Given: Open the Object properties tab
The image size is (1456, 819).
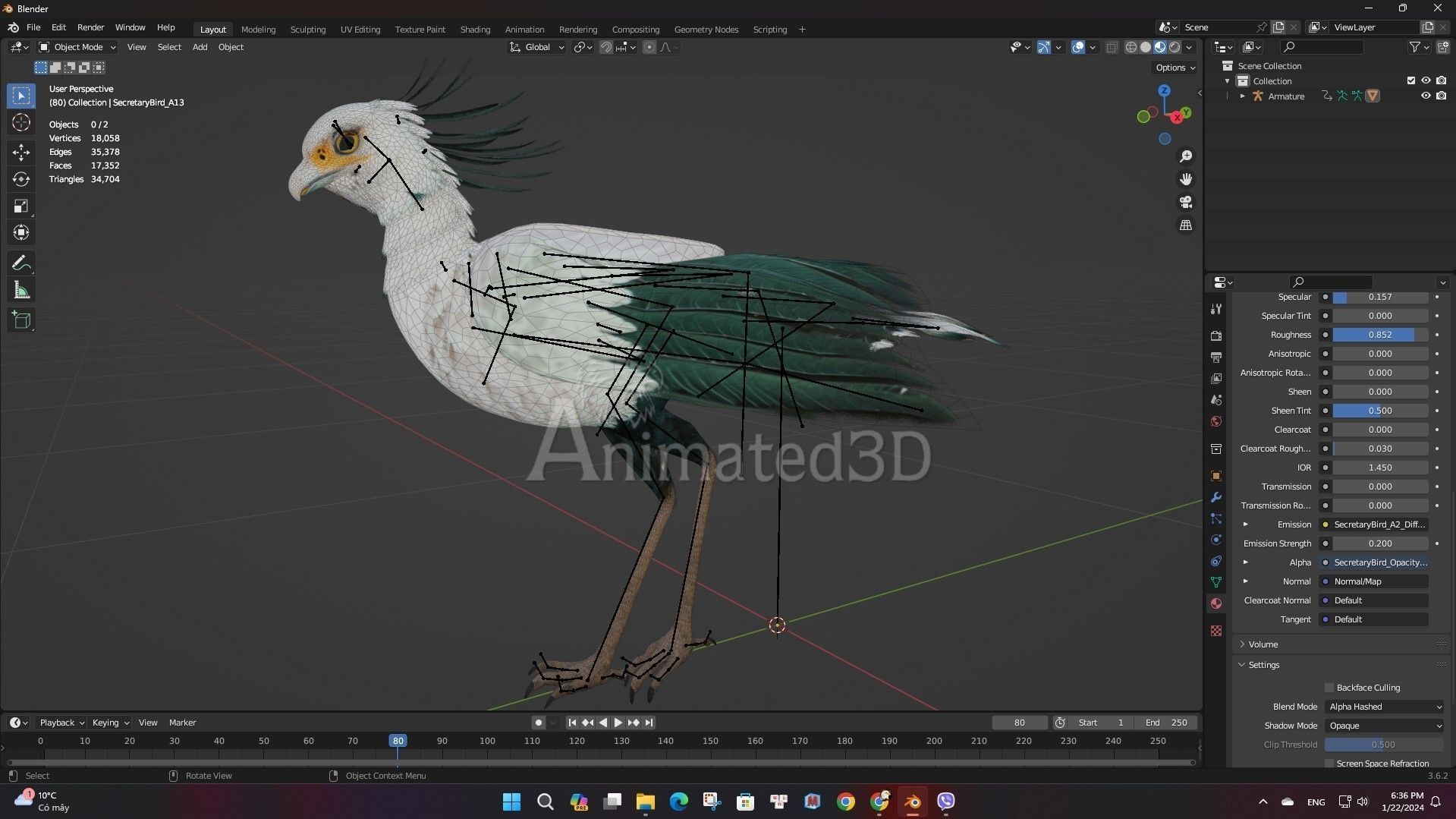Looking at the screenshot, I should pos(1216,476).
